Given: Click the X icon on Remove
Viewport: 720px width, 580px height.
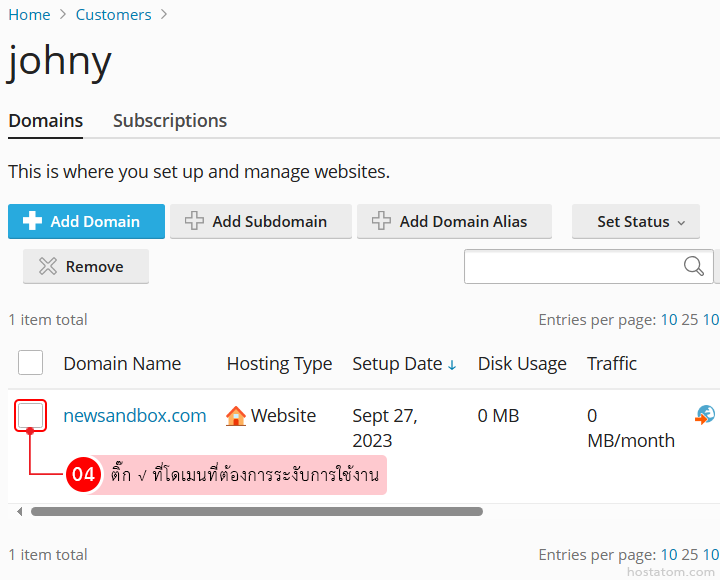Looking at the screenshot, I should (x=48, y=266).
